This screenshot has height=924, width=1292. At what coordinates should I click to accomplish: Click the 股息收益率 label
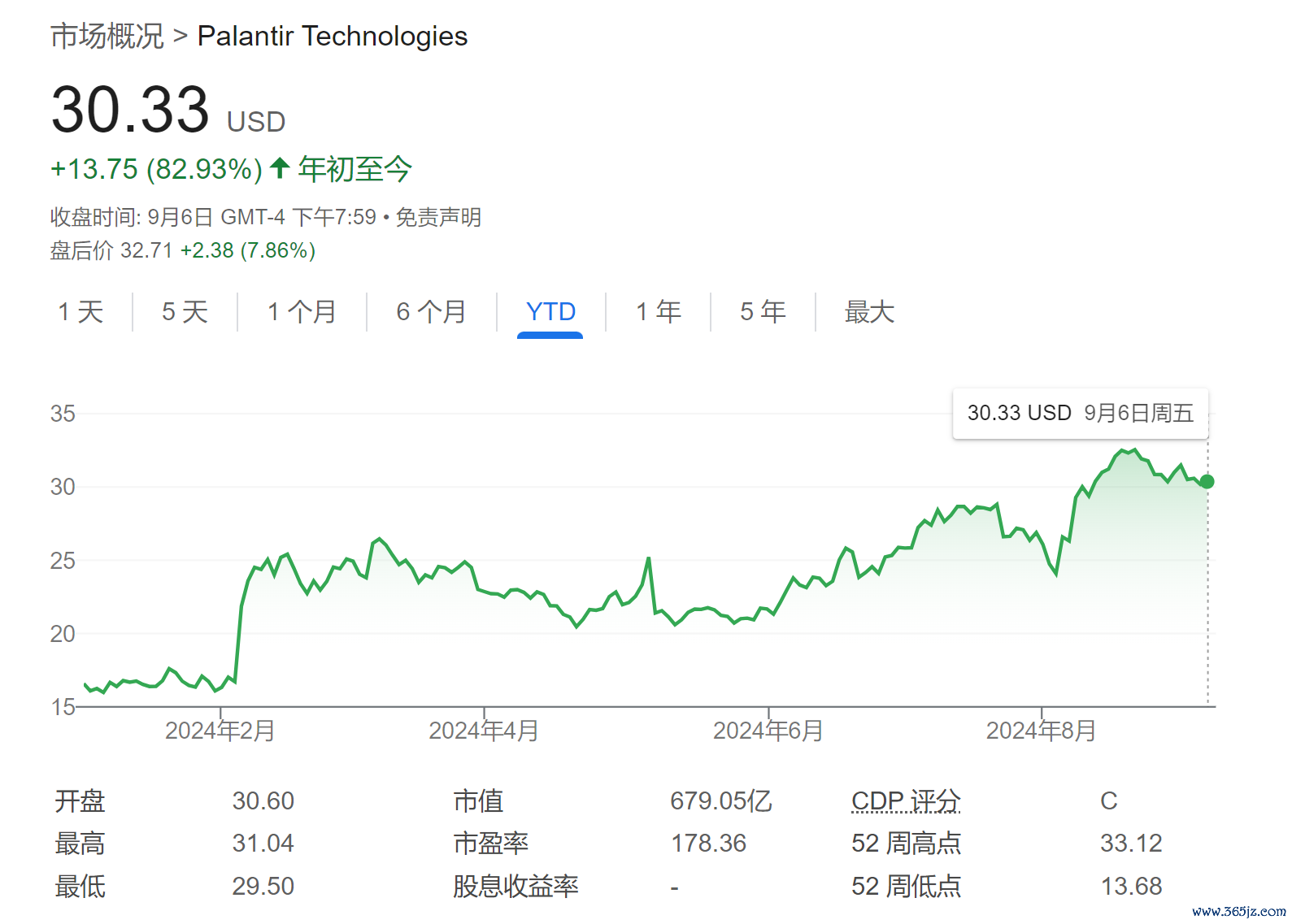pyautogui.click(x=515, y=886)
